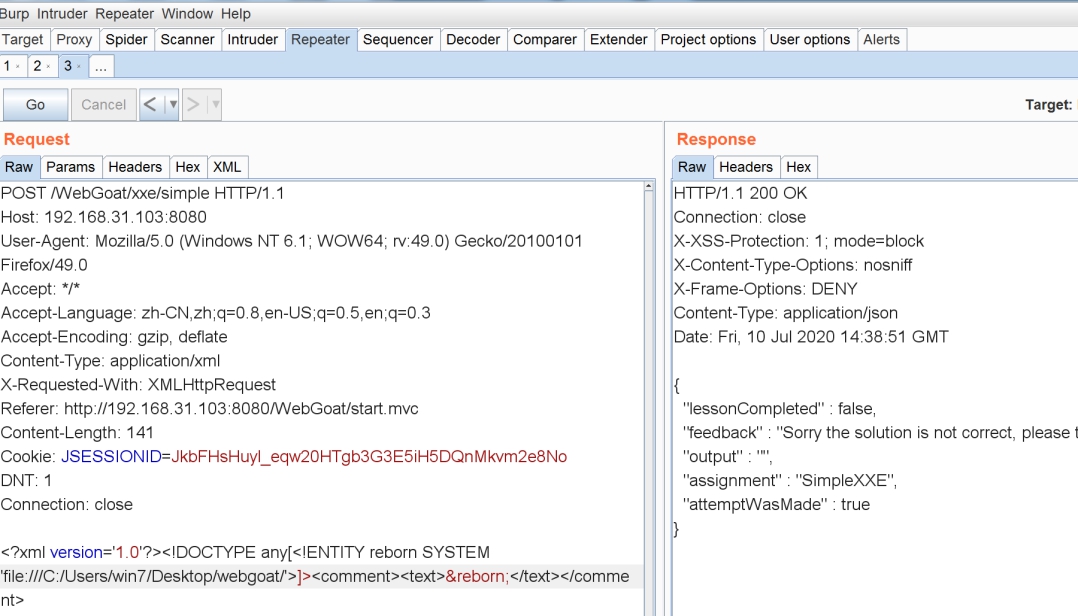
Task: Click the '"feedback"' response line
Action: [880, 432]
